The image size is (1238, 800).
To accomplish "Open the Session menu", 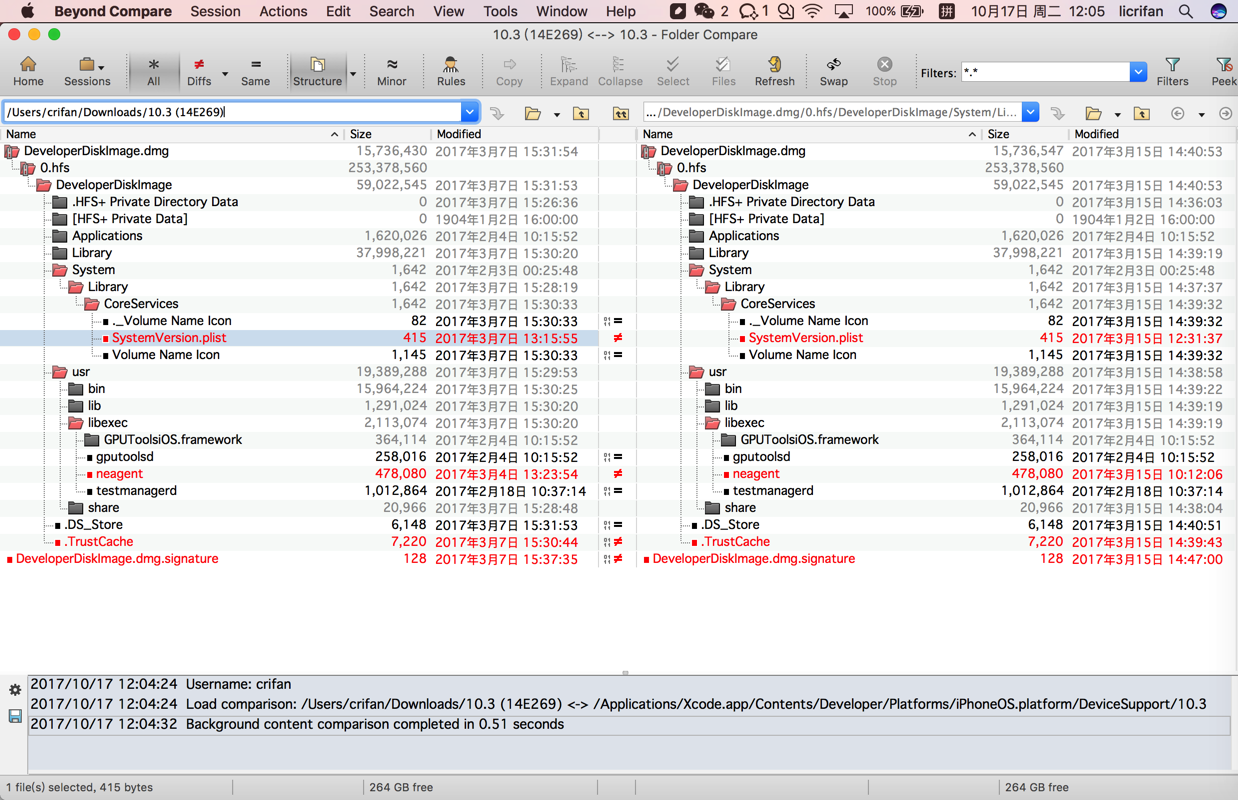I will (x=215, y=11).
